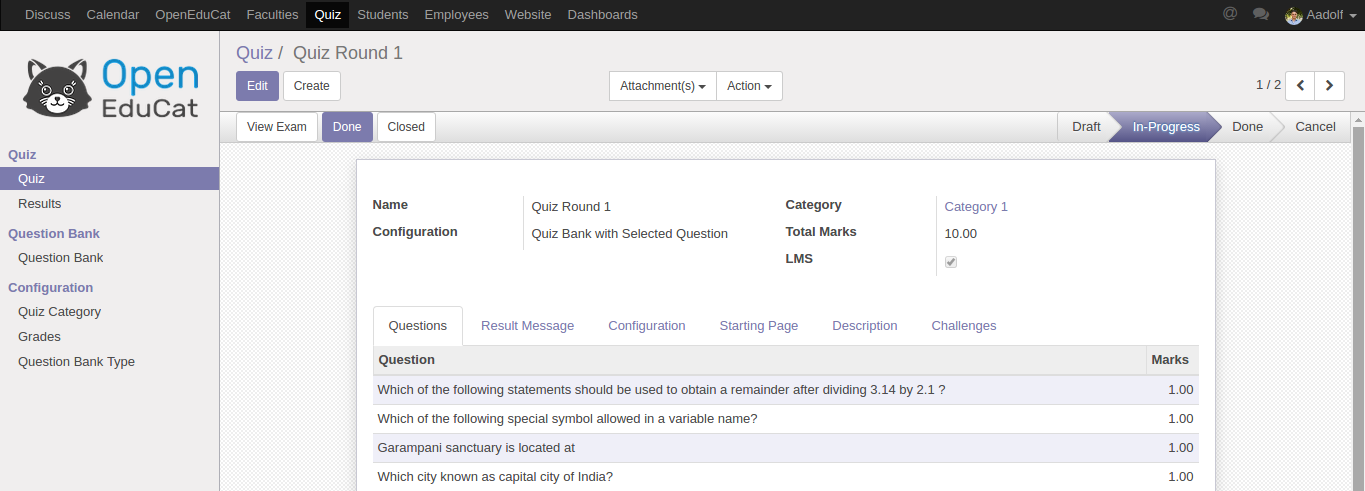Screen dimensions: 1365x491
Task: Open the Aadolf user menu caret
Action: pyautogui.click(x=1353, y=15)
